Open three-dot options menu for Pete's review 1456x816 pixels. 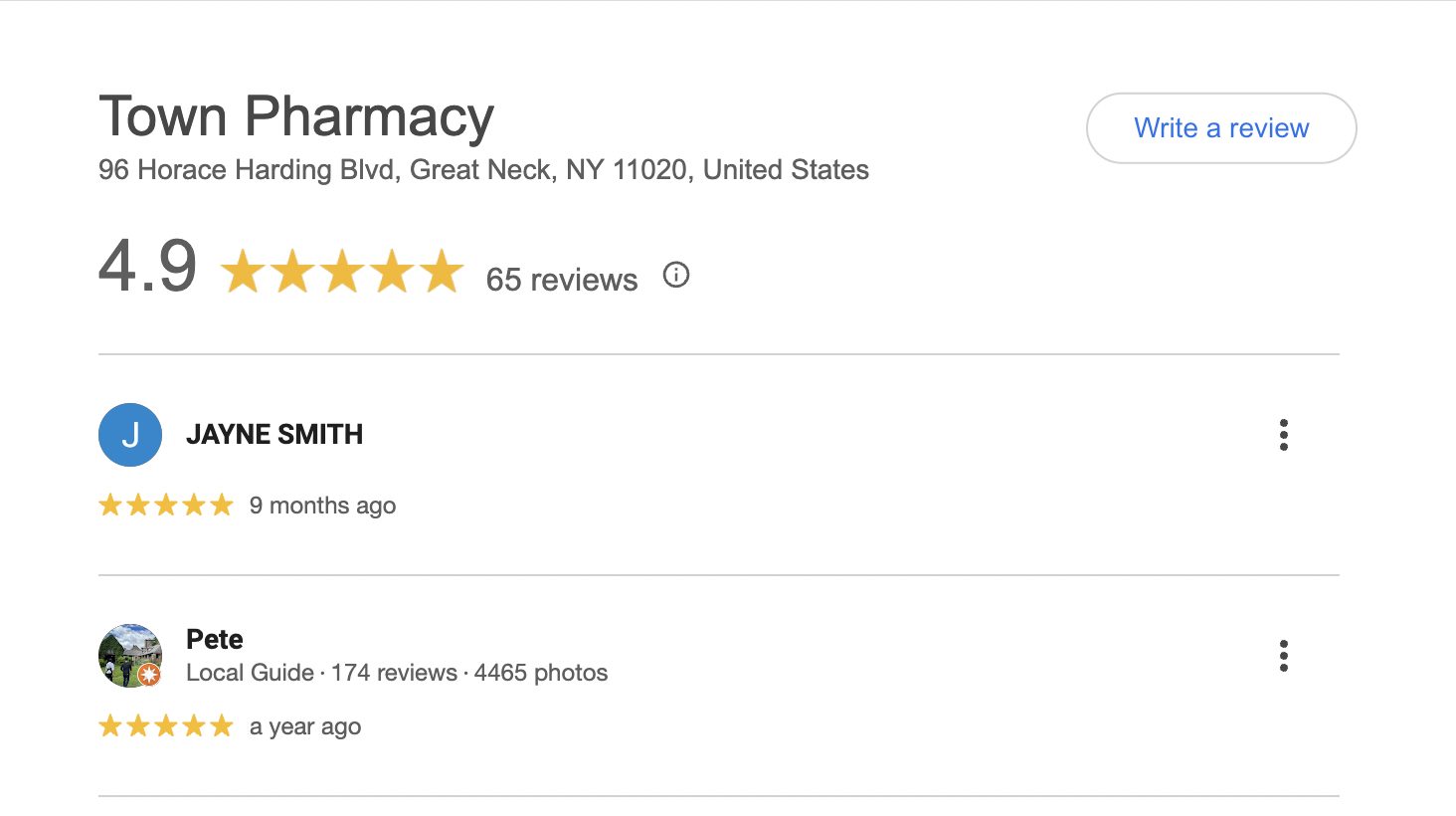1283,656
